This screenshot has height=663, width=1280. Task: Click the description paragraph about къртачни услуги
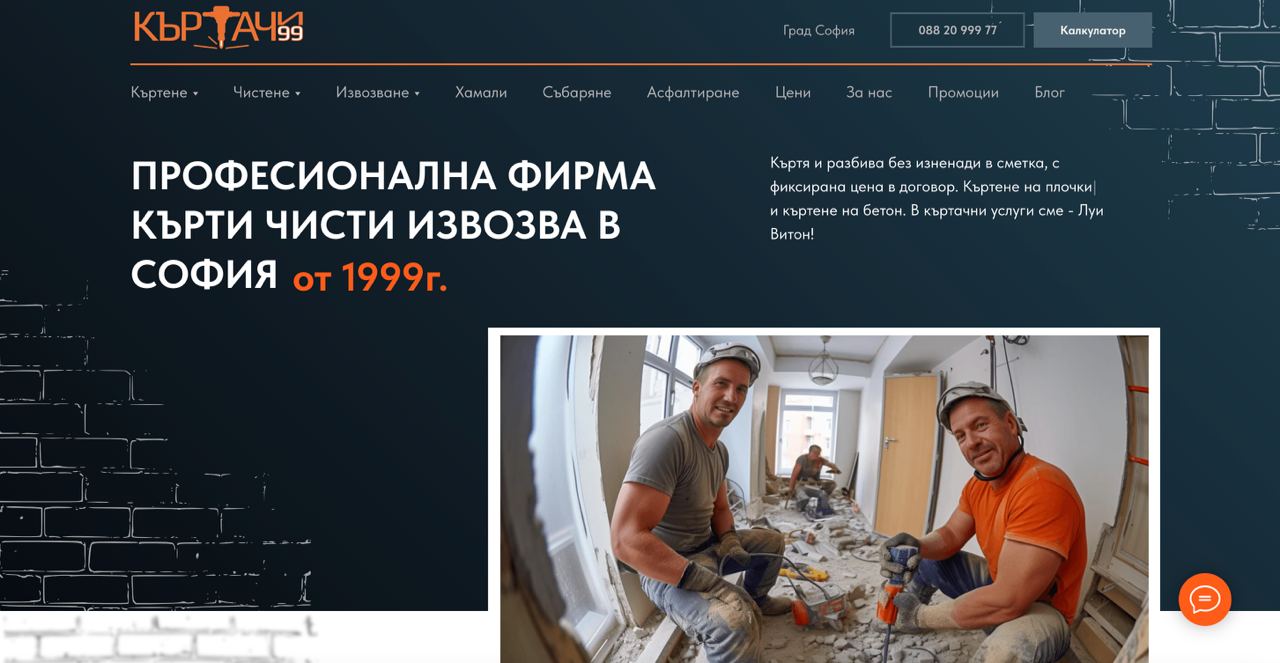[x=937, y=198]
